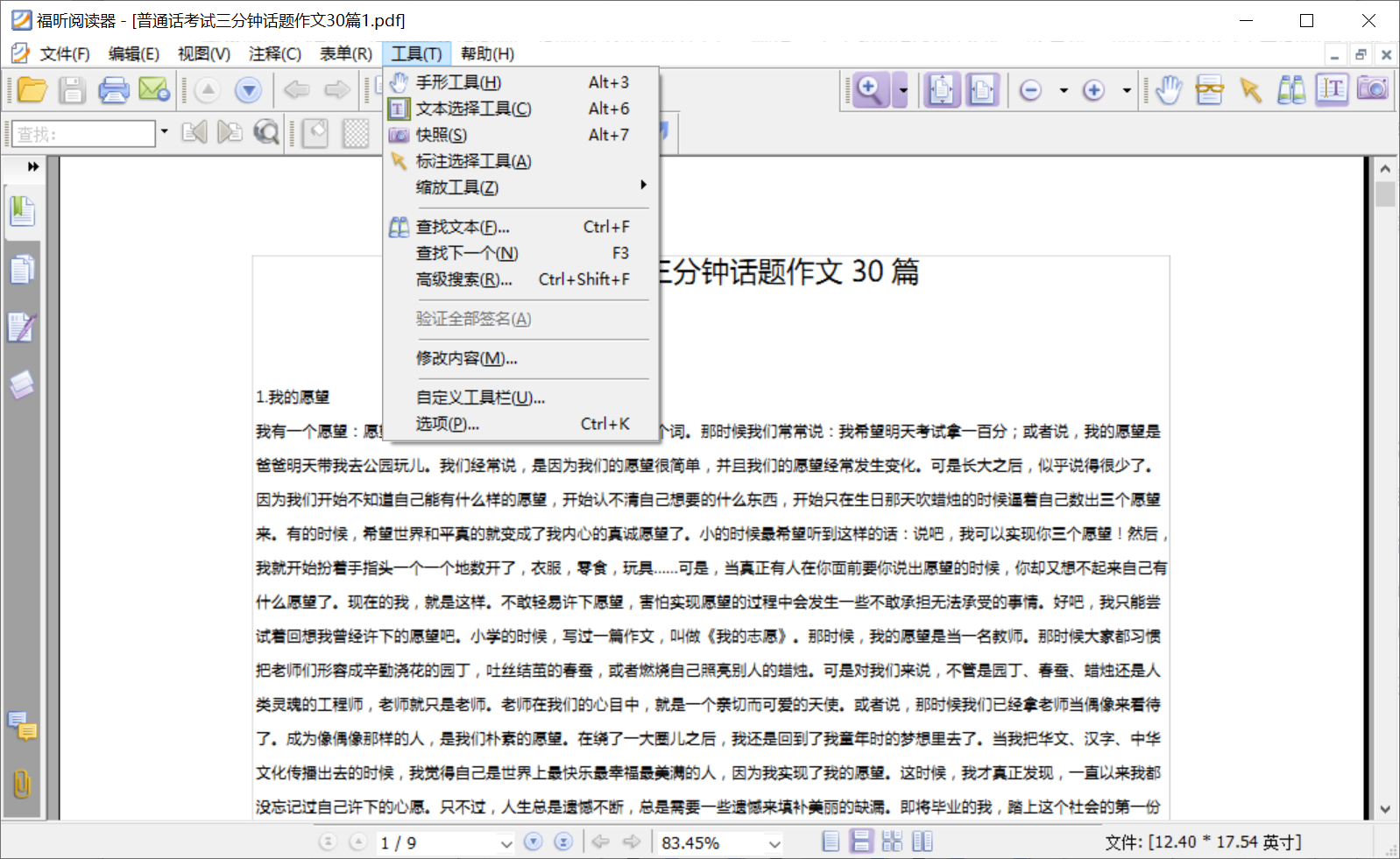Click the Print icon in toolbar
Viewport: 1400px width, 859px height.
tap(113, 90)
